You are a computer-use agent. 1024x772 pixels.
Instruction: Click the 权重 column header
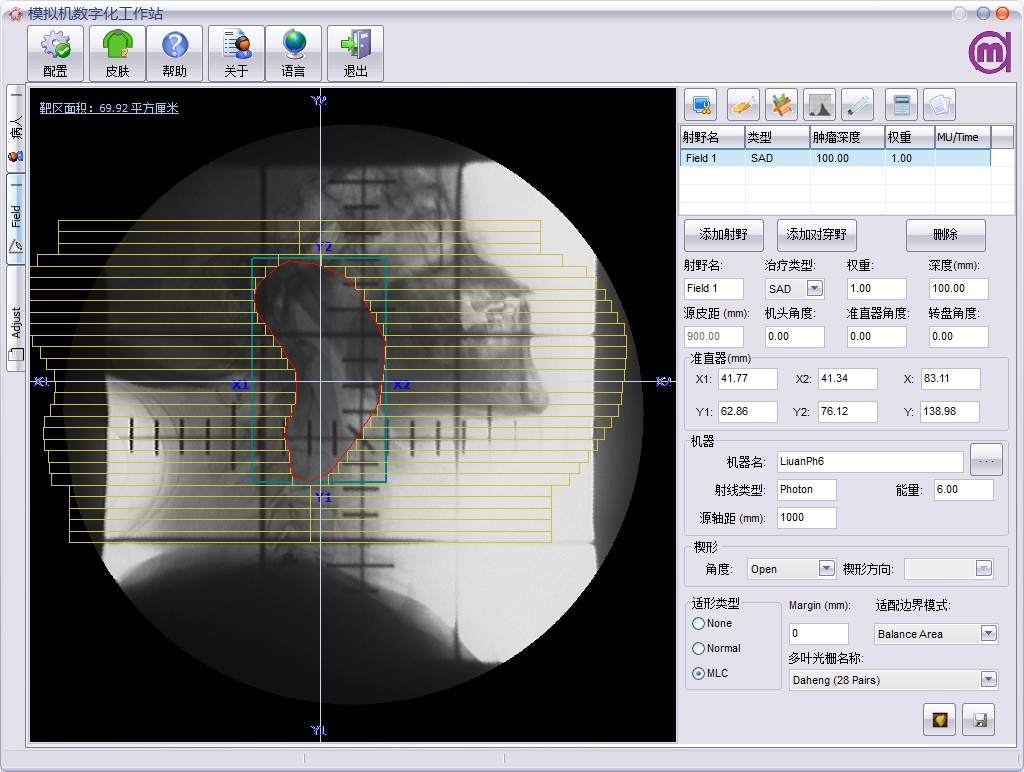[910, 137]
